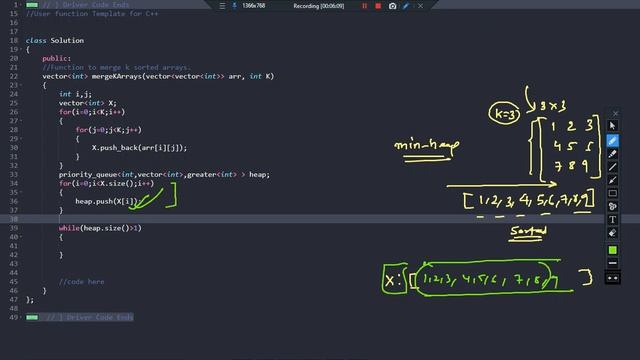This screenshot has height=360, width=640.
Task: Click 'for(i=0;i<X.size();i++)' line
Action: click(107, 184)
